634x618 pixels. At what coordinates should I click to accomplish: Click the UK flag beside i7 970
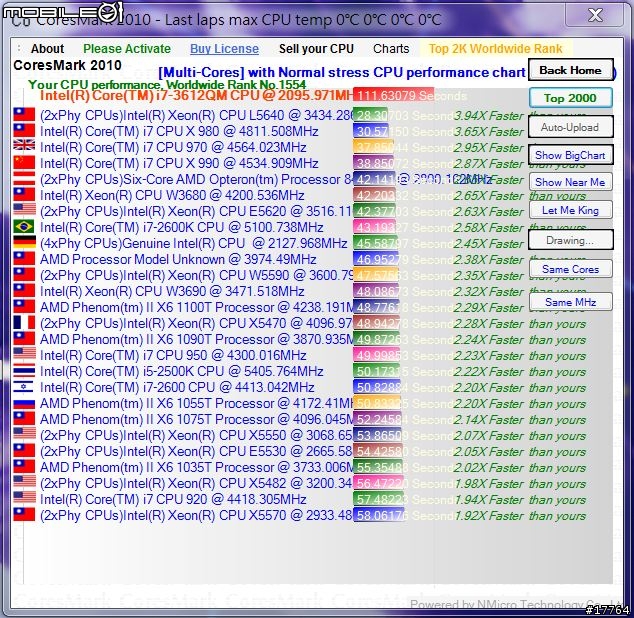24,145
